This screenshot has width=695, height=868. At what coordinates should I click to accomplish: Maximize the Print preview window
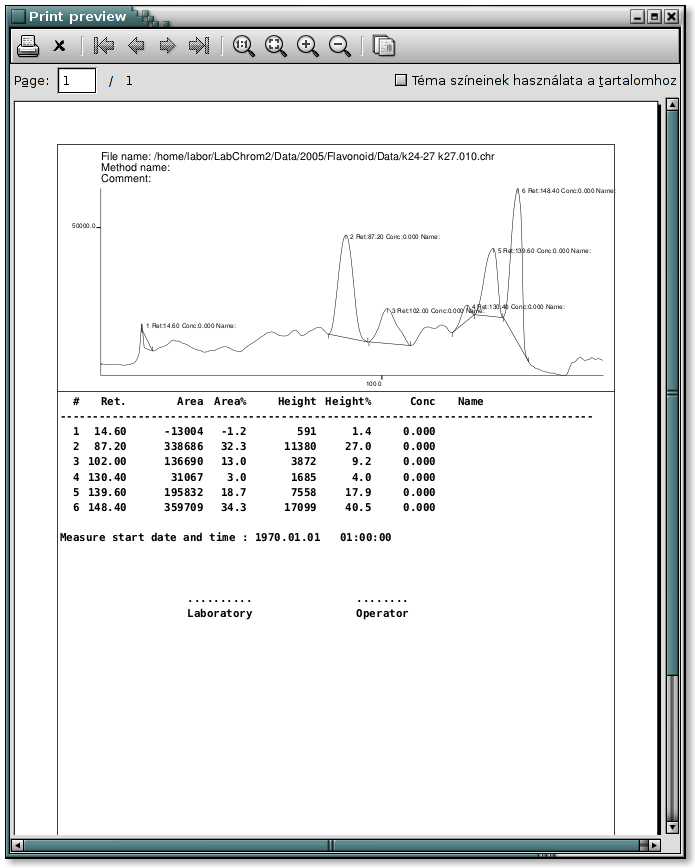click(x=655, y=16)
